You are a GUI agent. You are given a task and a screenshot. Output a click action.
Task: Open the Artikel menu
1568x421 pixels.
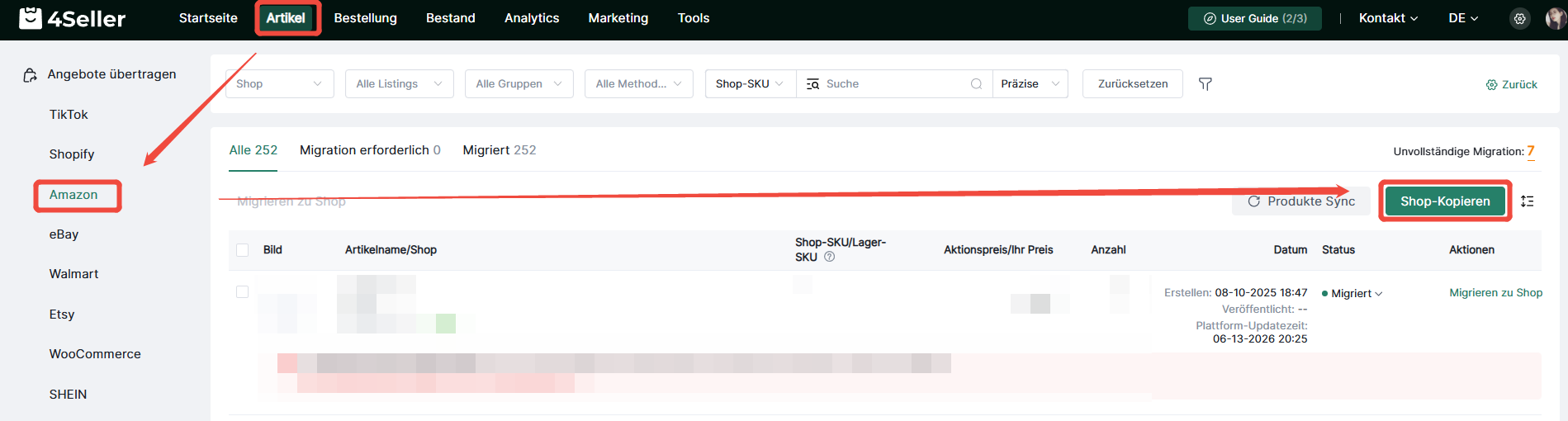tap(286, 18)
